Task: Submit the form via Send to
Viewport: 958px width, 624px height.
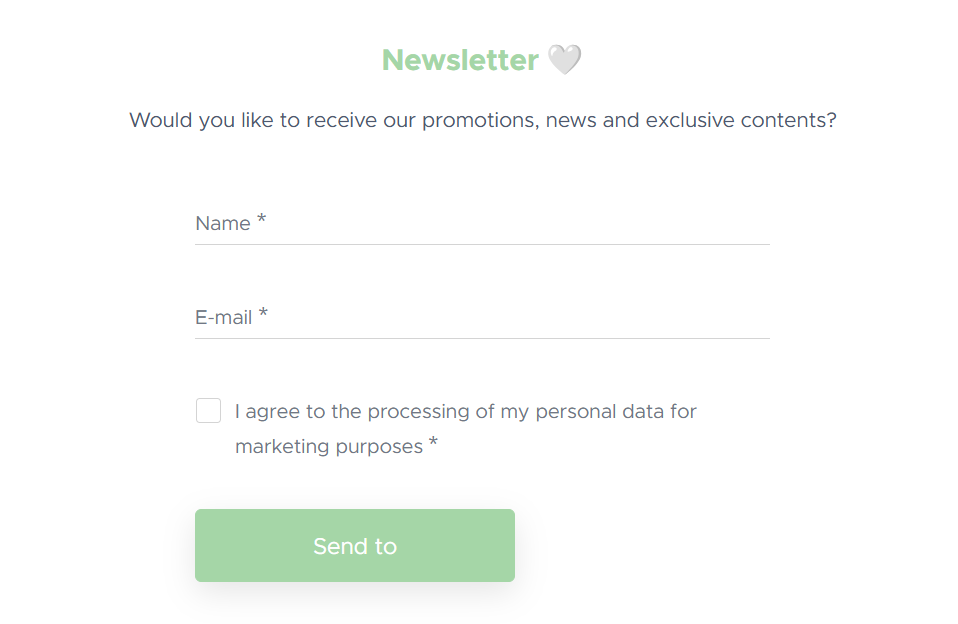Action: click(354, 545)
